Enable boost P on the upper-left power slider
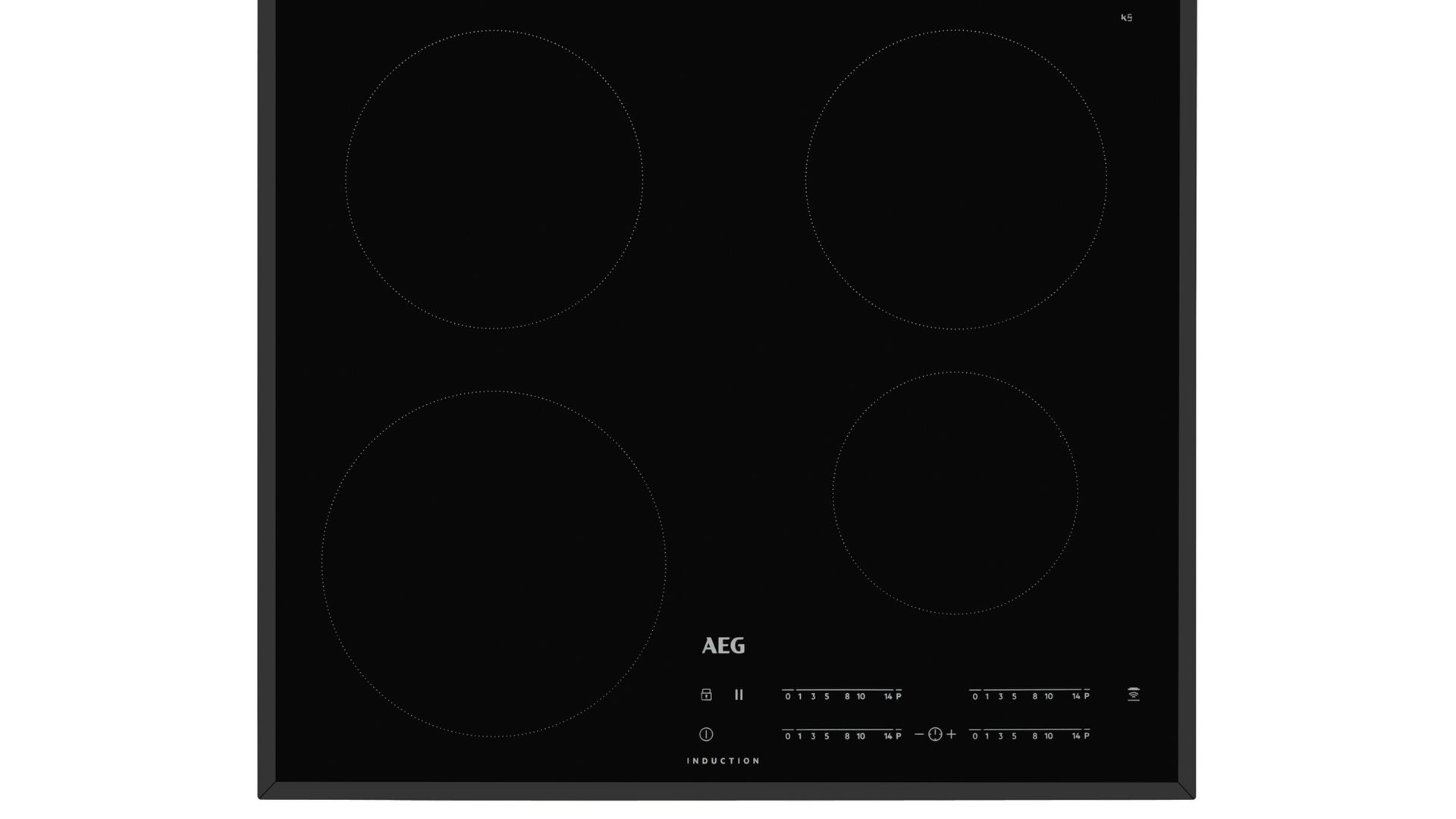 pyautogui.click(x=899, y=696)
